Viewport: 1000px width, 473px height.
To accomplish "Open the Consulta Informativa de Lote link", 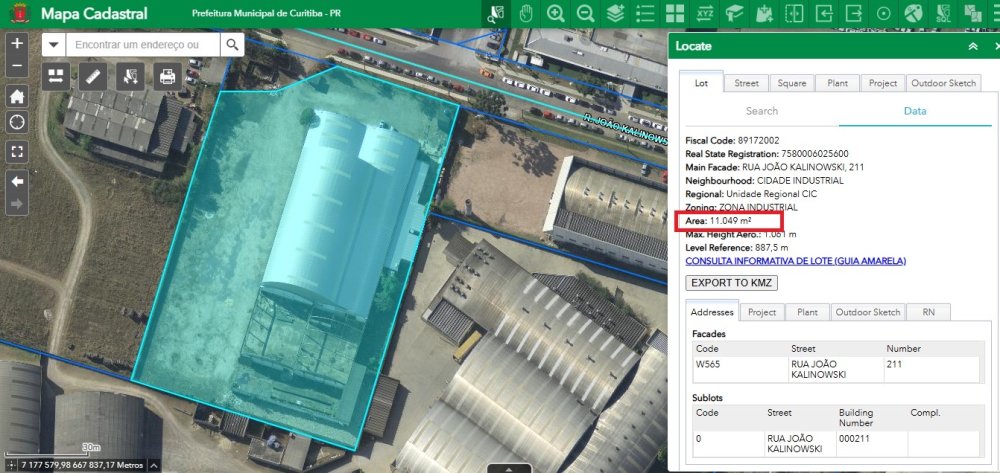I will [x=795, y=261].
